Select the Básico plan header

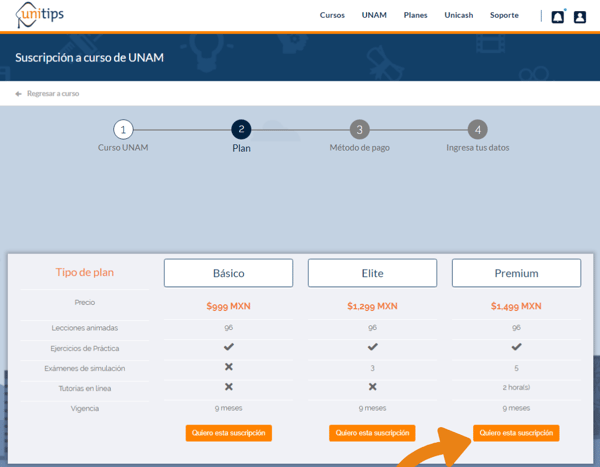coord(228,273)
